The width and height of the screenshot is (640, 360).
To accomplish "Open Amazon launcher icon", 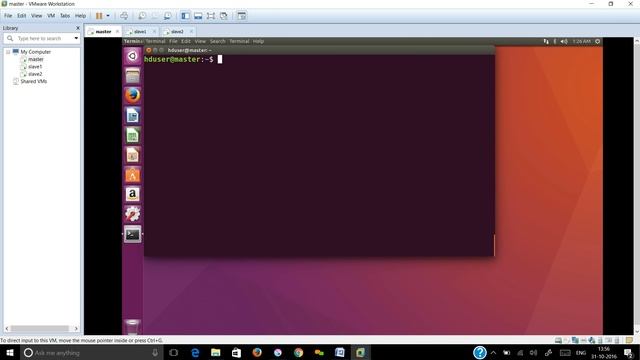I will pos(132,194).
